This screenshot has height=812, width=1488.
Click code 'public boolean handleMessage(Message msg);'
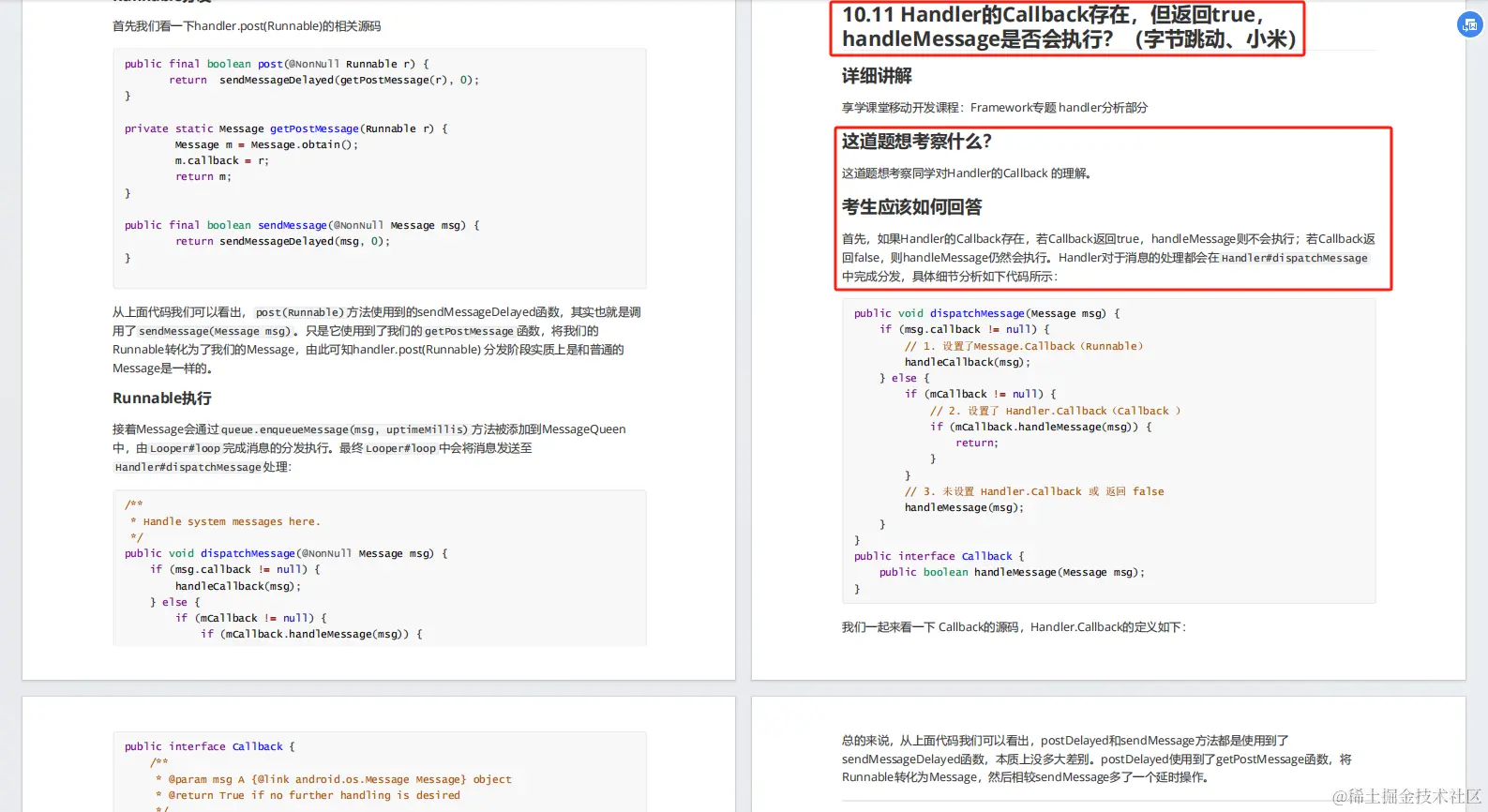click(x=1012, y=572)
